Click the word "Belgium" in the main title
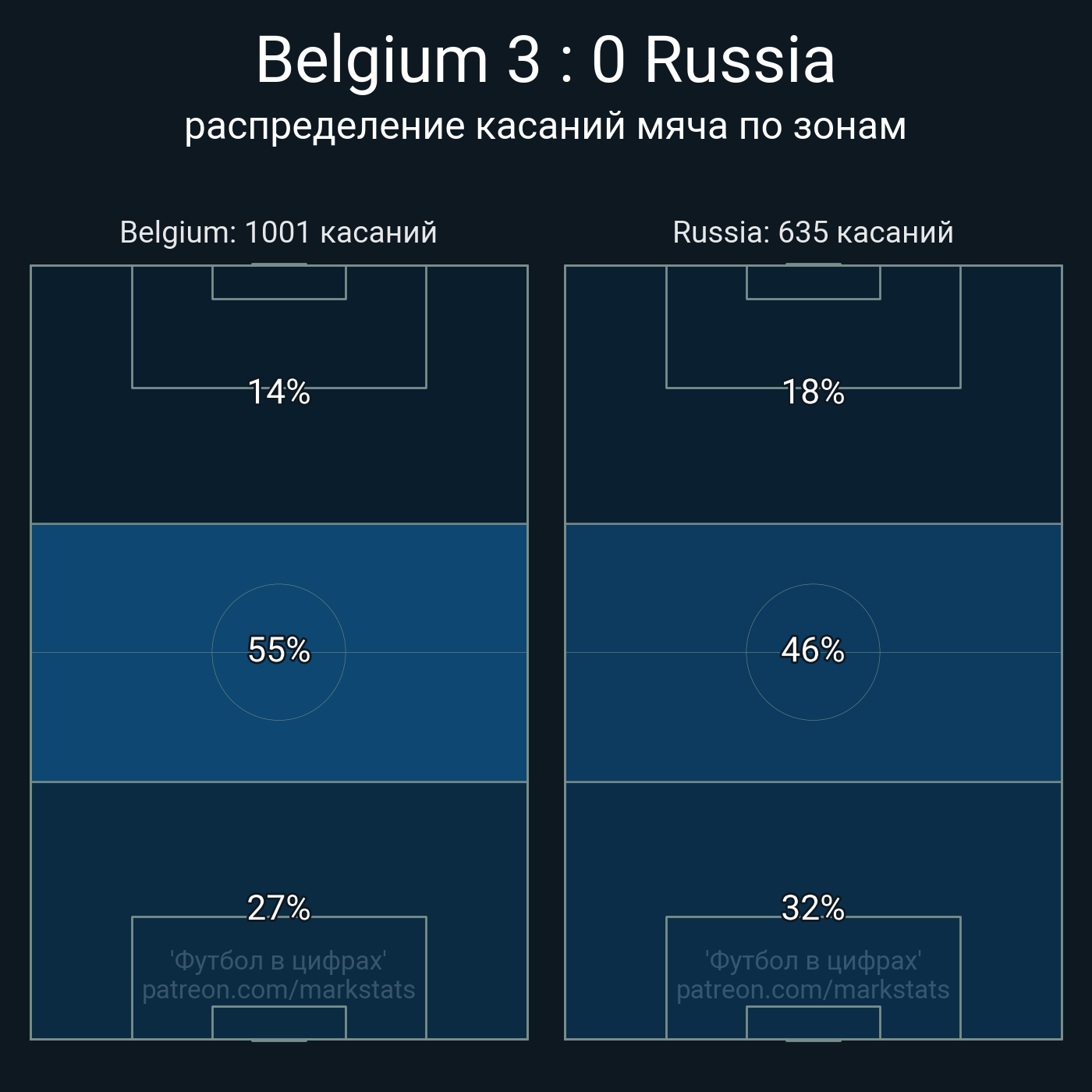 (x=371, y=60)
